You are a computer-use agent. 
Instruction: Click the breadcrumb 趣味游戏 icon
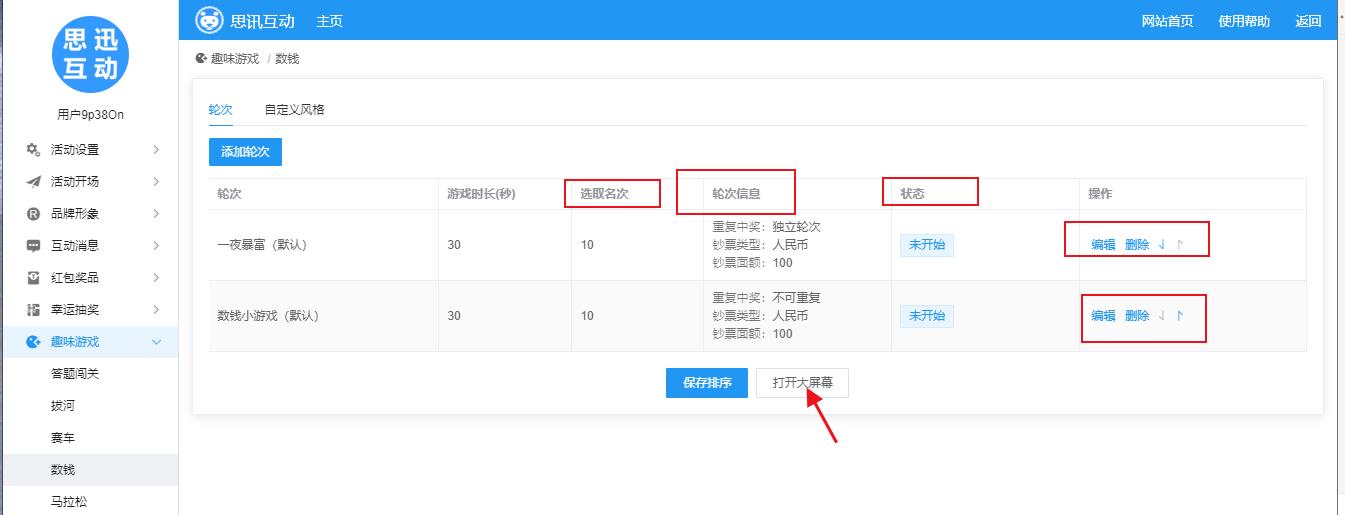(x=201, y=59)
